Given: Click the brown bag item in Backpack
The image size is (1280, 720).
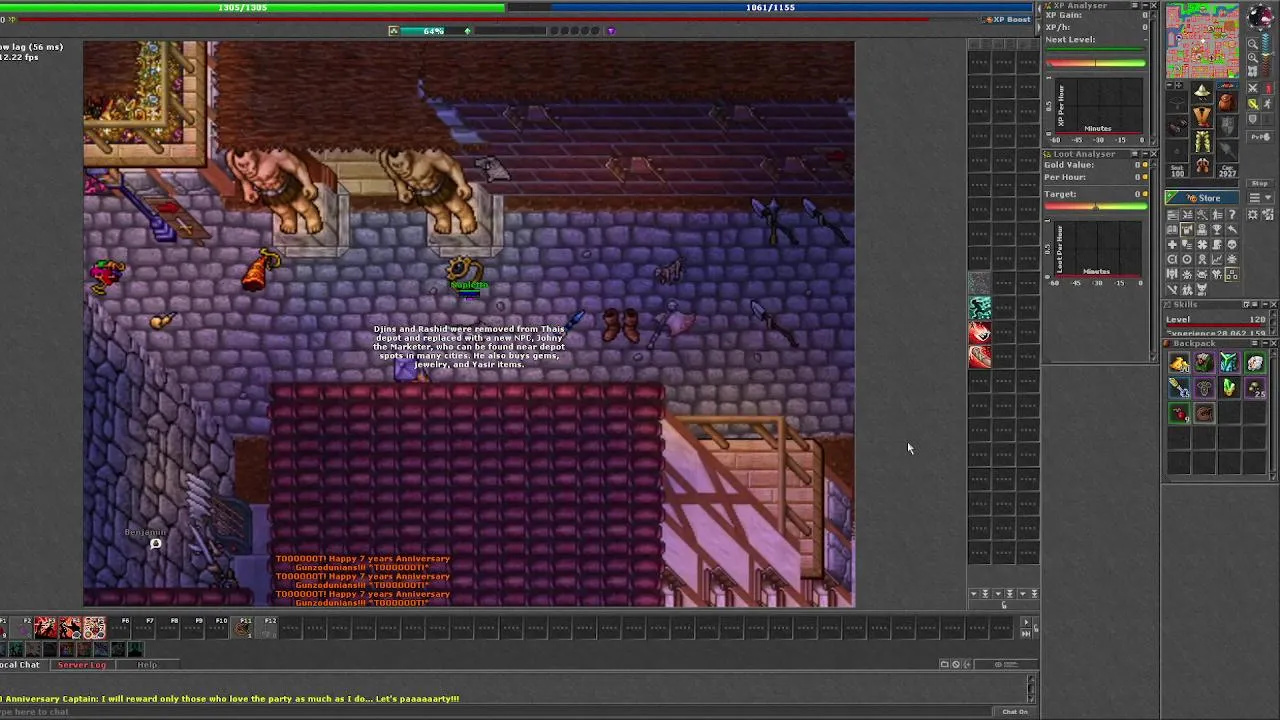Looking at the screenshot, I should (x=1204, y=413).
